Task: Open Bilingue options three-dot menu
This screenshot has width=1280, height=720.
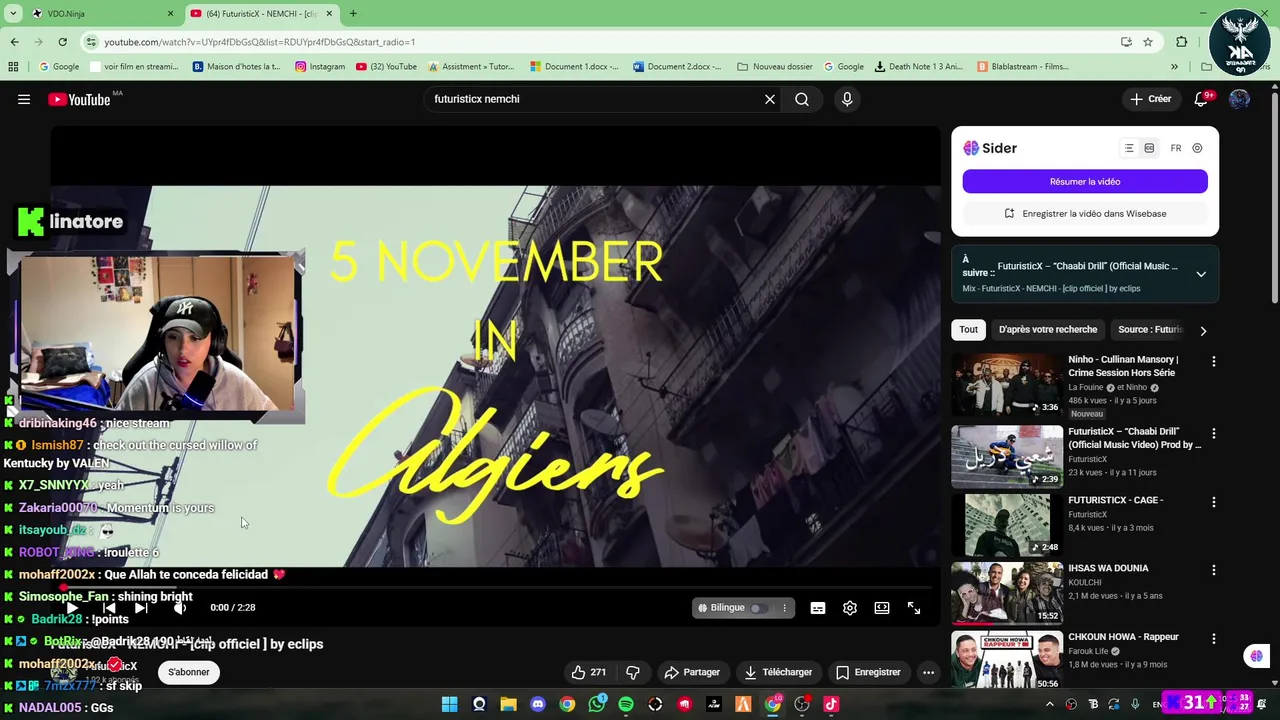Action: (x=785, y=608)
